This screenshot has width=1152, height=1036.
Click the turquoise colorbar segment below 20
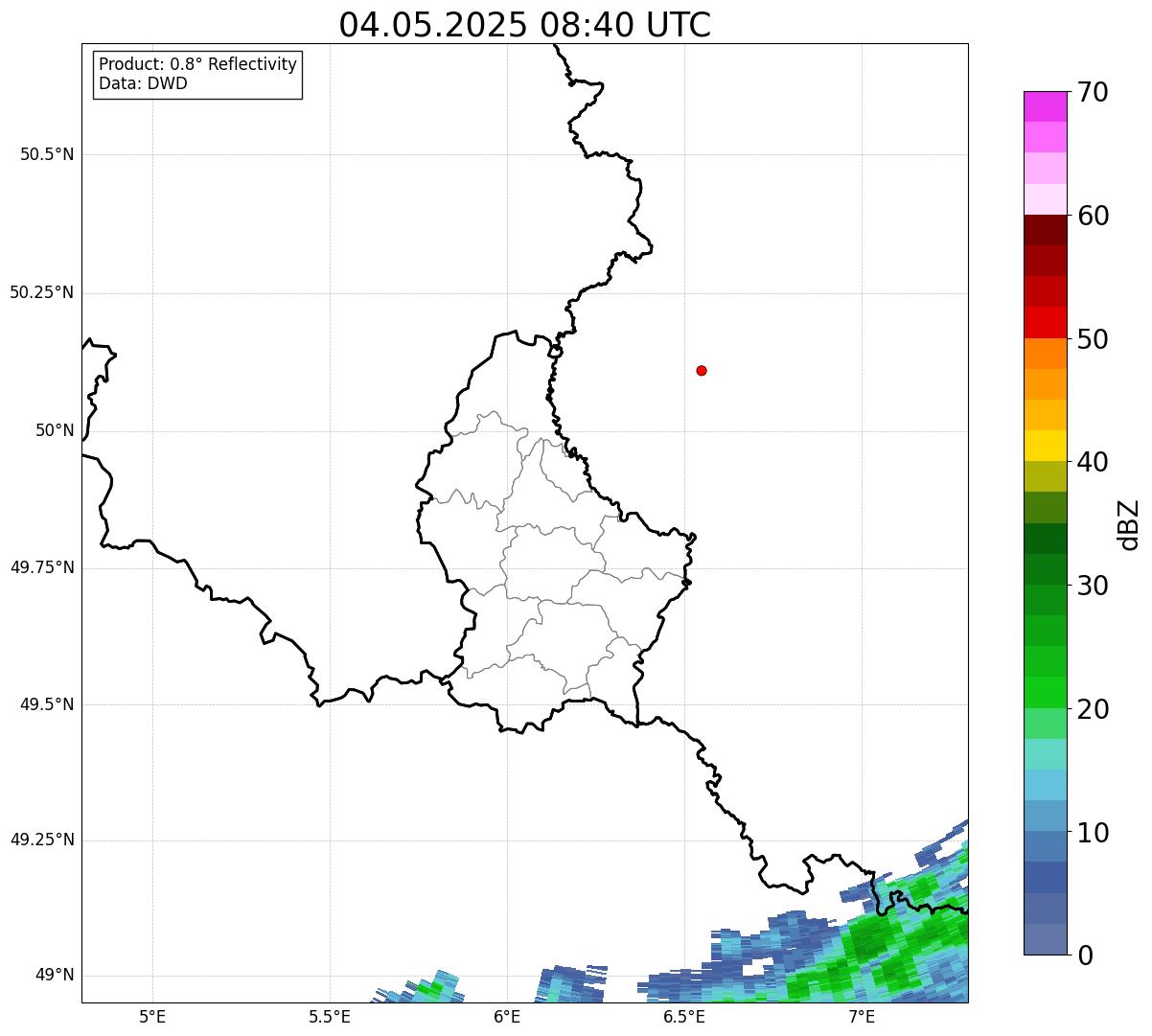point(1045,754)
